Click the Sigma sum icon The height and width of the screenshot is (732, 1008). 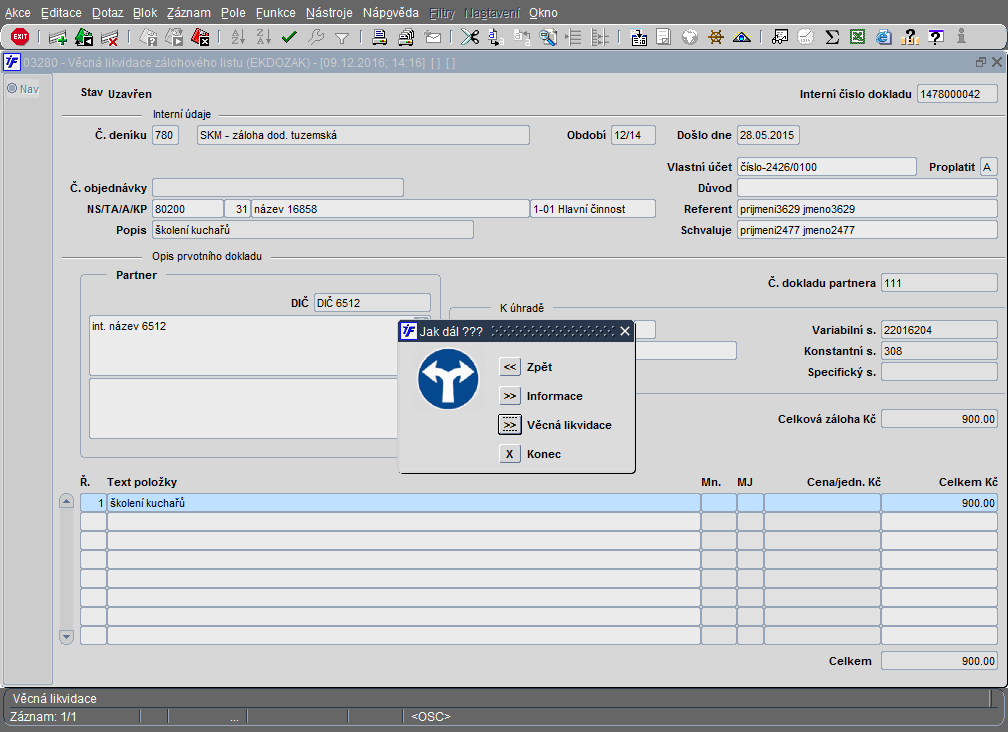pyautogui.click(x=831, y=38)
